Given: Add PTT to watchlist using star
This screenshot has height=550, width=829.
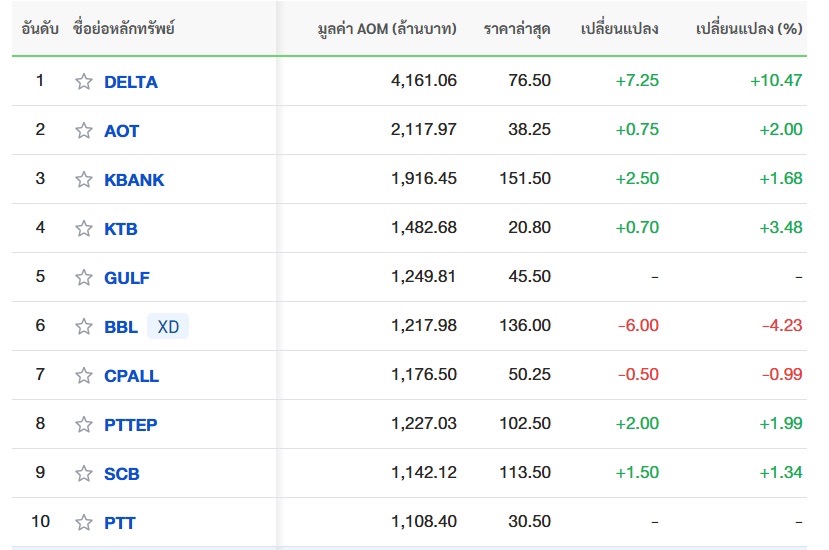Looking at the screenshot, I should click(x=84, y=522).
